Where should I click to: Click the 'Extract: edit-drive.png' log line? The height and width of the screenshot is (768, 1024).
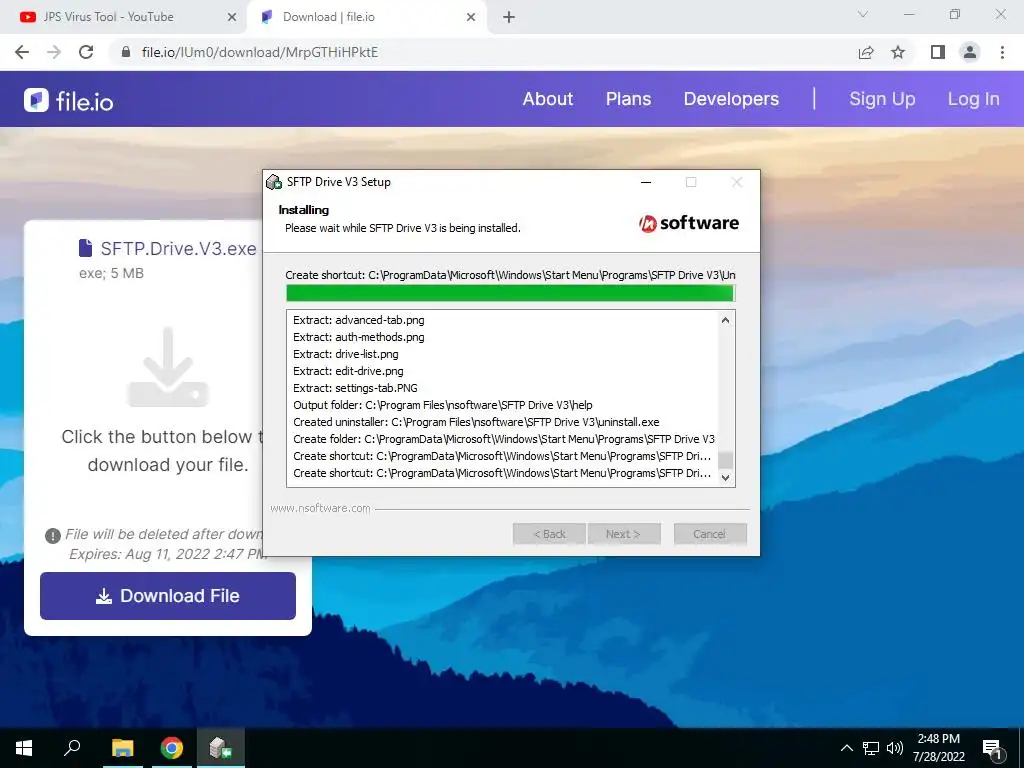coord(348,371)
